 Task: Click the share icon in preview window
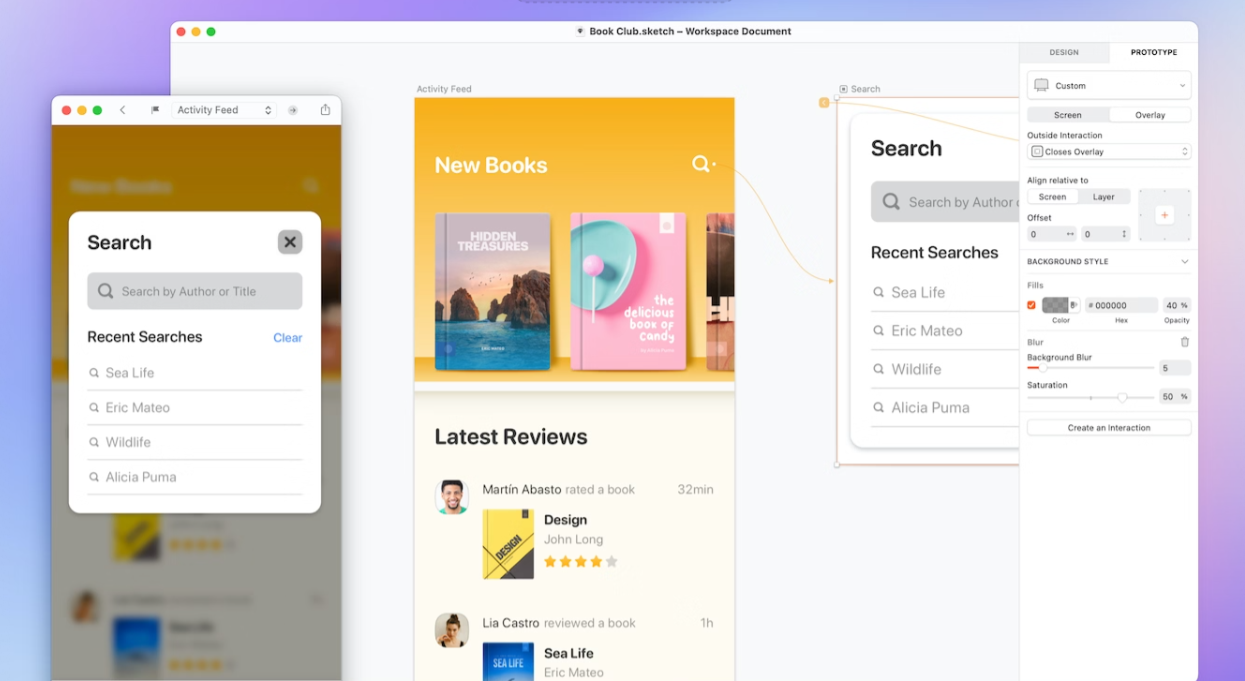coord(325,110)
